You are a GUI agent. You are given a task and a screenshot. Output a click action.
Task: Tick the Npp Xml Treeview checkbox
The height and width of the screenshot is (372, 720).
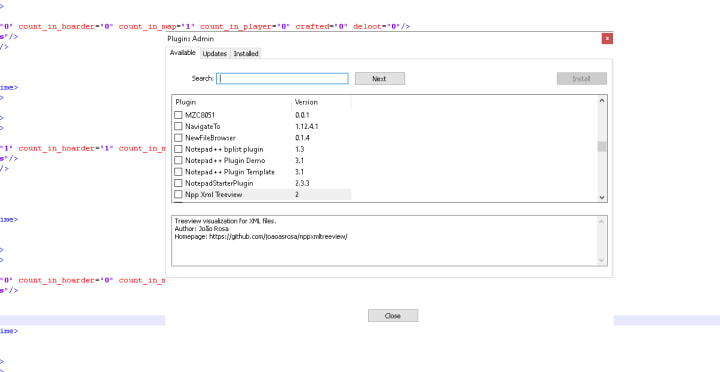click(178, 195)
